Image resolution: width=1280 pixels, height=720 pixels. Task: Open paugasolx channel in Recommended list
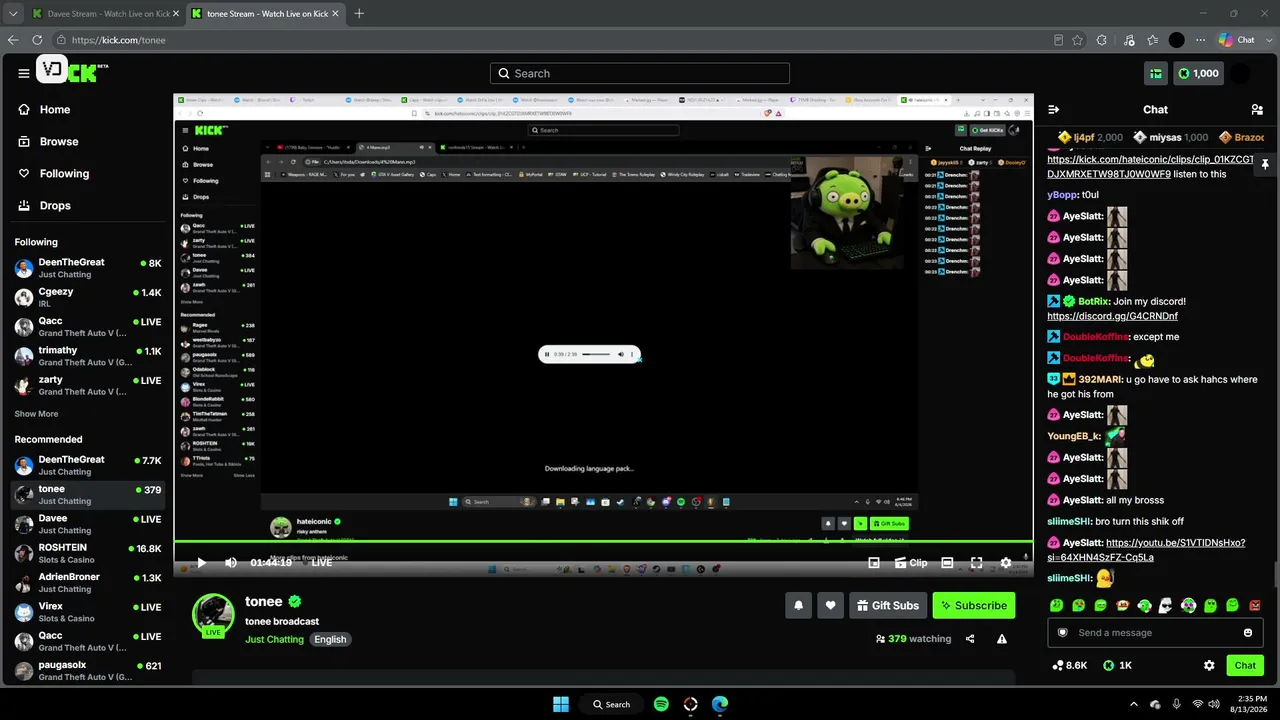88,671
